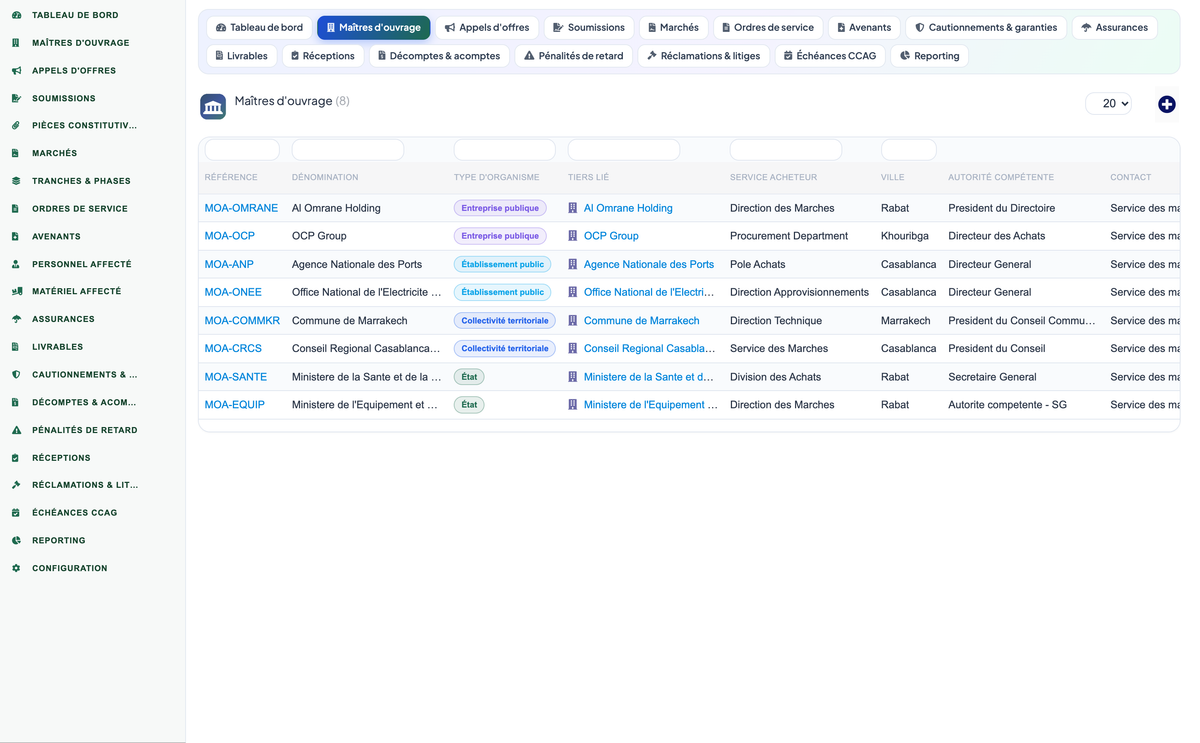
Task: Click the Livrables sidebar document icon
Action: pyautogui.click(x=16, y=347)
